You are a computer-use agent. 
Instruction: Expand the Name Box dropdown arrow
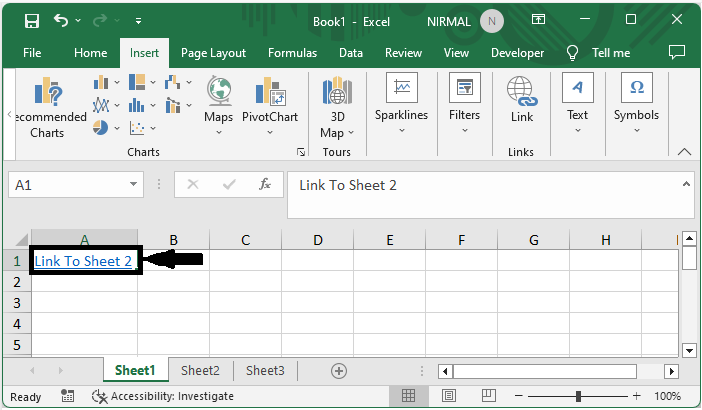point(135,185)
